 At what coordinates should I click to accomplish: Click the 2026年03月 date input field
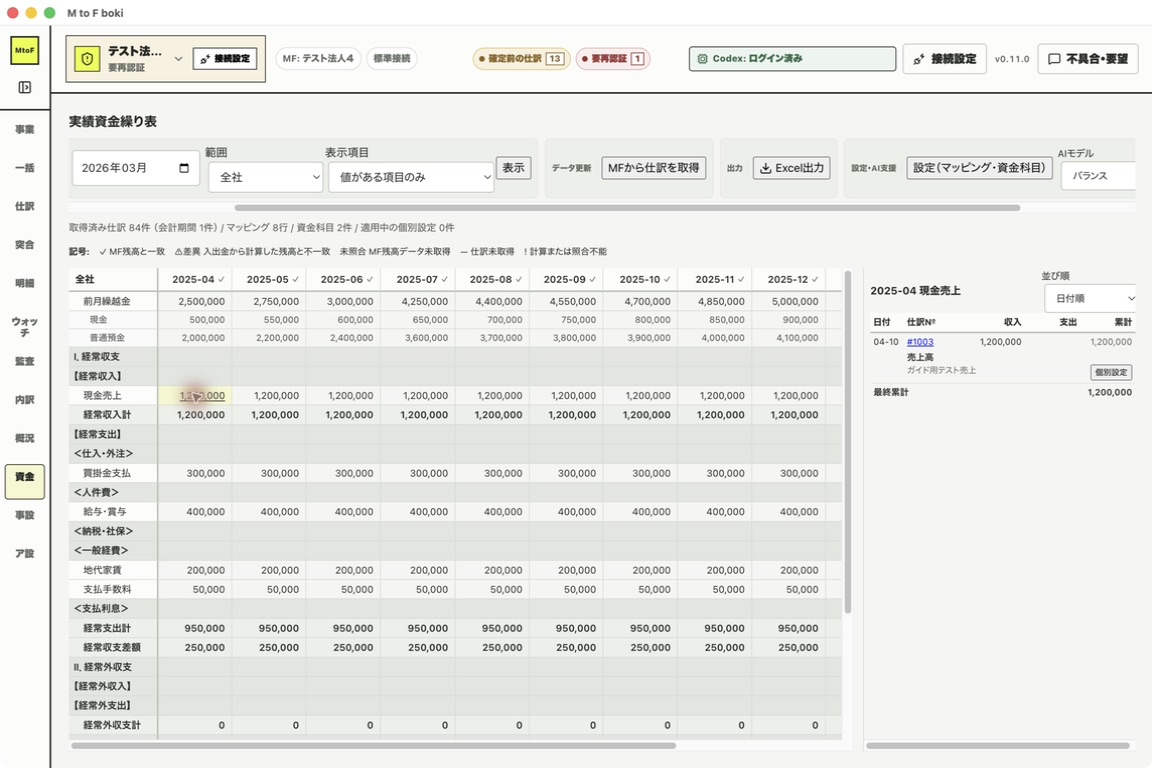tap(135, 168)
